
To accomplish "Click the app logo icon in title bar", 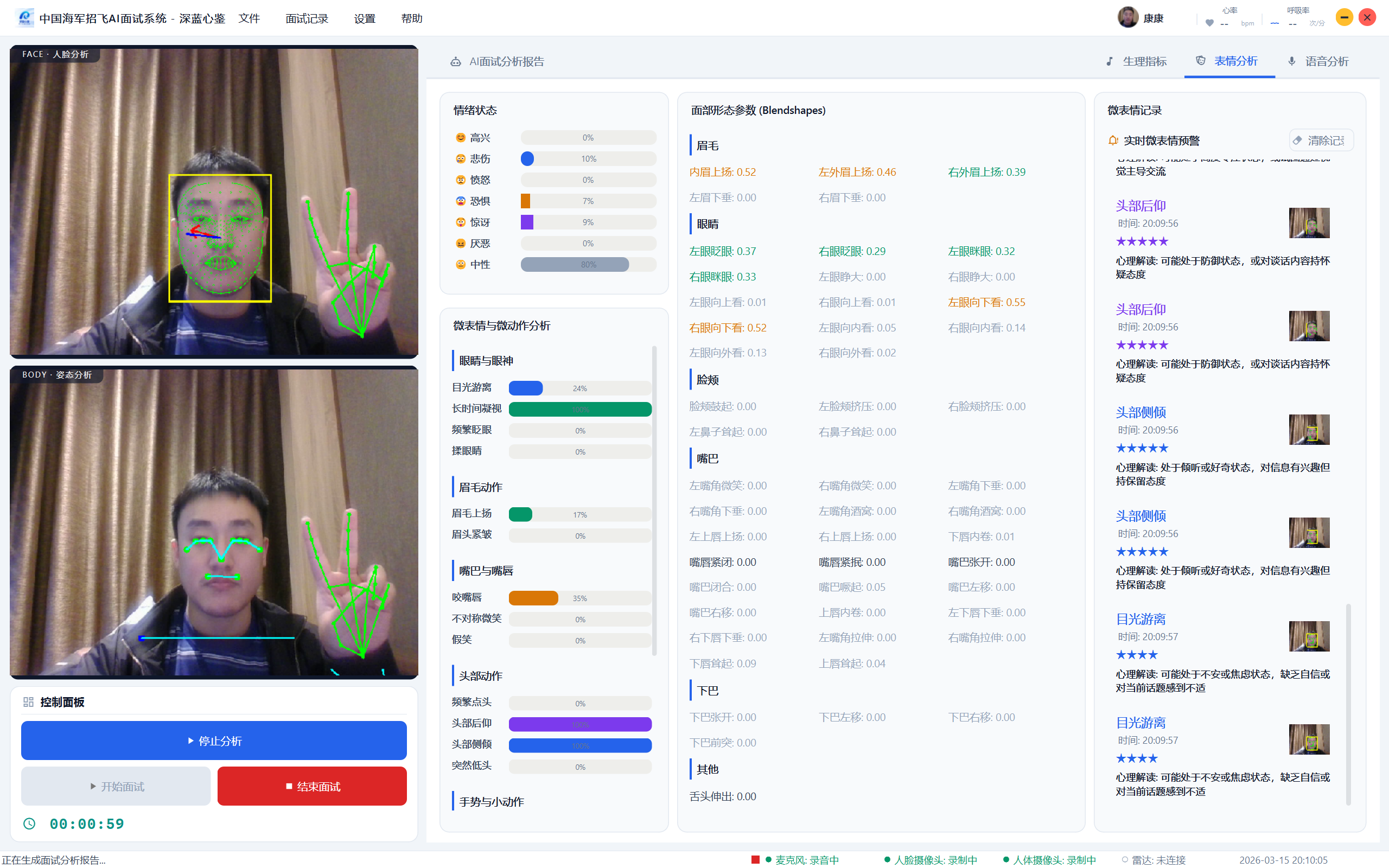I will click(x=24, y=18).
